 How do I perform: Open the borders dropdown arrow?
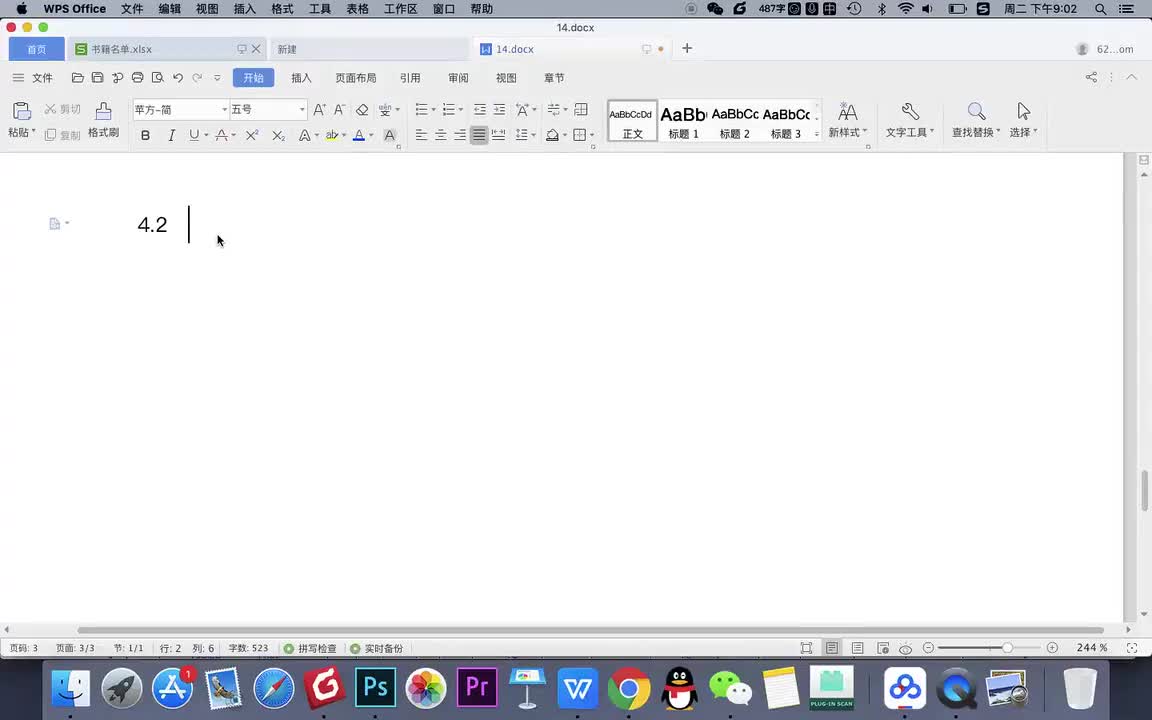tap(592, 135)
